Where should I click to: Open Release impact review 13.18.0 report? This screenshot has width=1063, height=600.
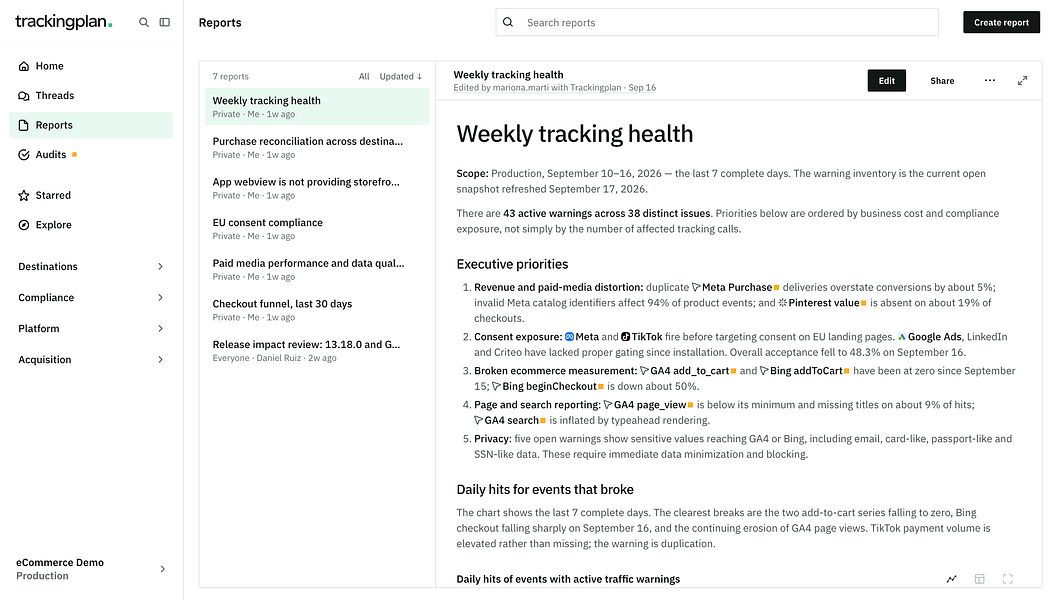(317, 351)
